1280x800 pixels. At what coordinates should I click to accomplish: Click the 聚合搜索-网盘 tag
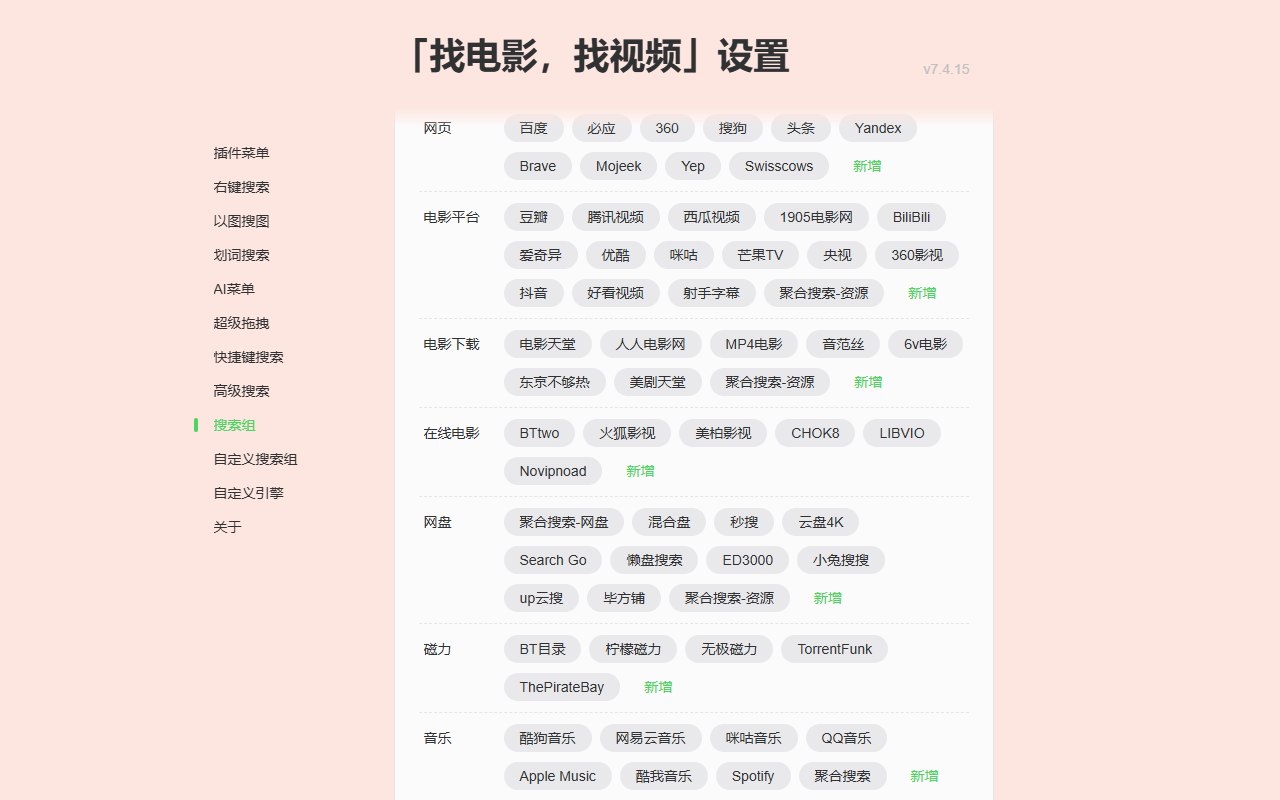tap(564, 522)
